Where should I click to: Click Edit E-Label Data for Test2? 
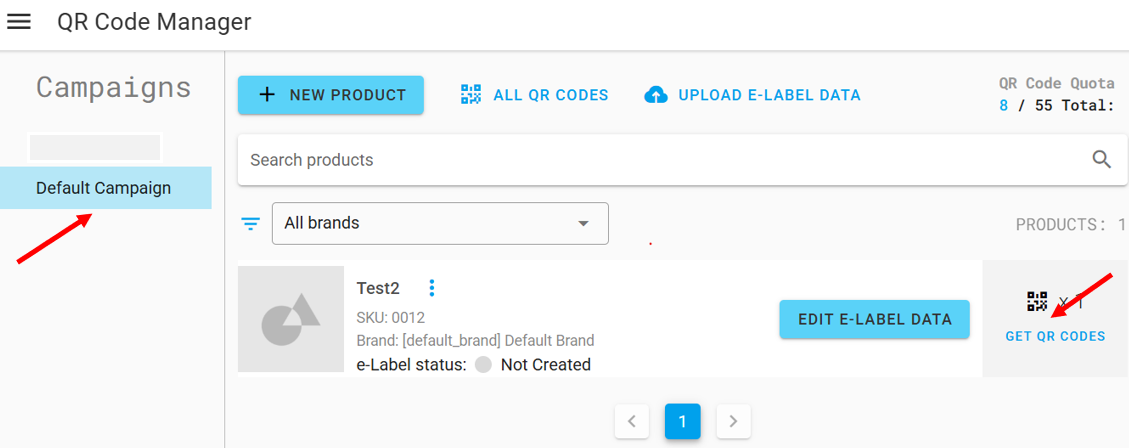(x=874, y=319)
